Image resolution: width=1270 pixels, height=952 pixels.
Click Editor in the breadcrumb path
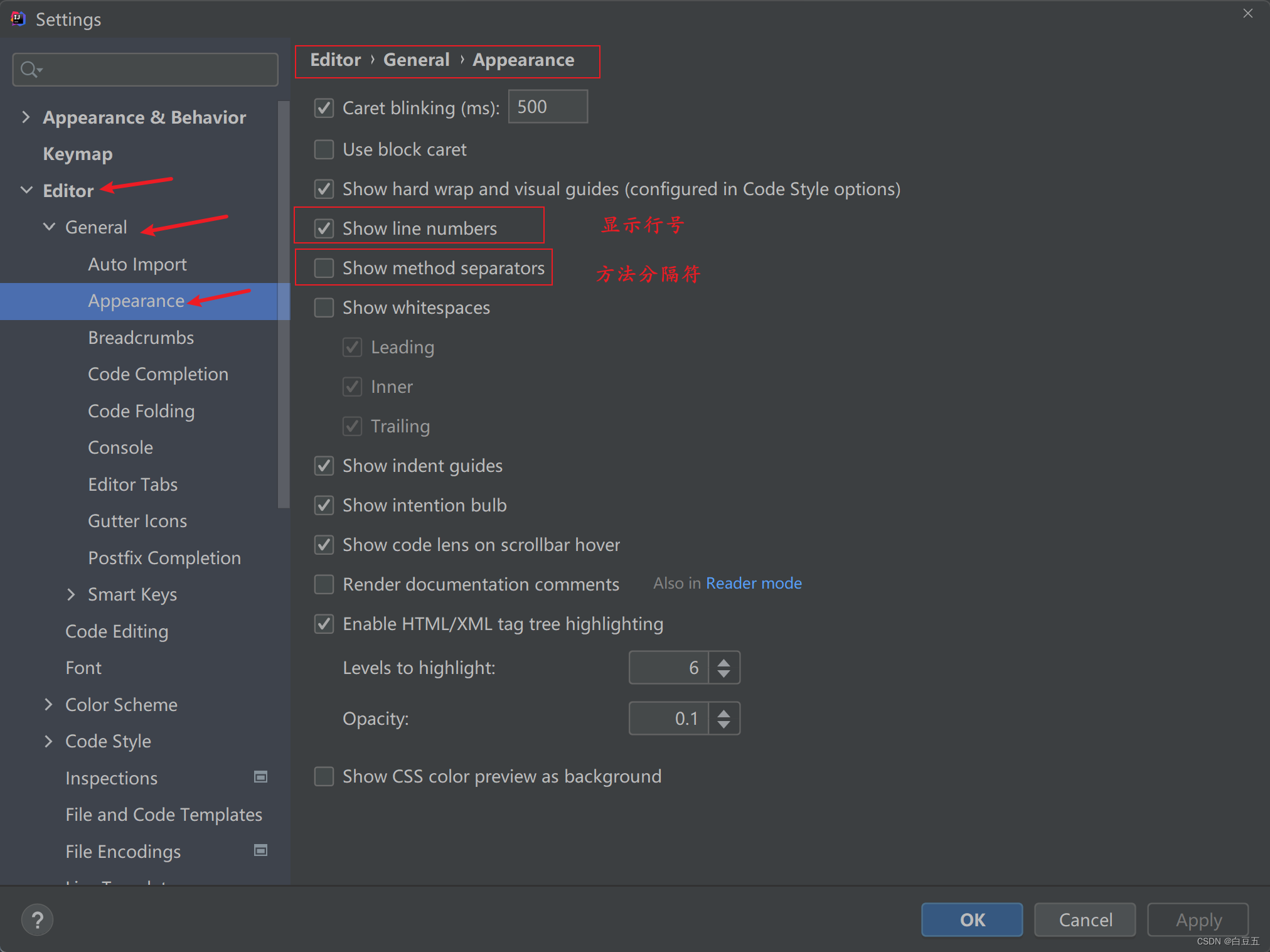point(336,60)
